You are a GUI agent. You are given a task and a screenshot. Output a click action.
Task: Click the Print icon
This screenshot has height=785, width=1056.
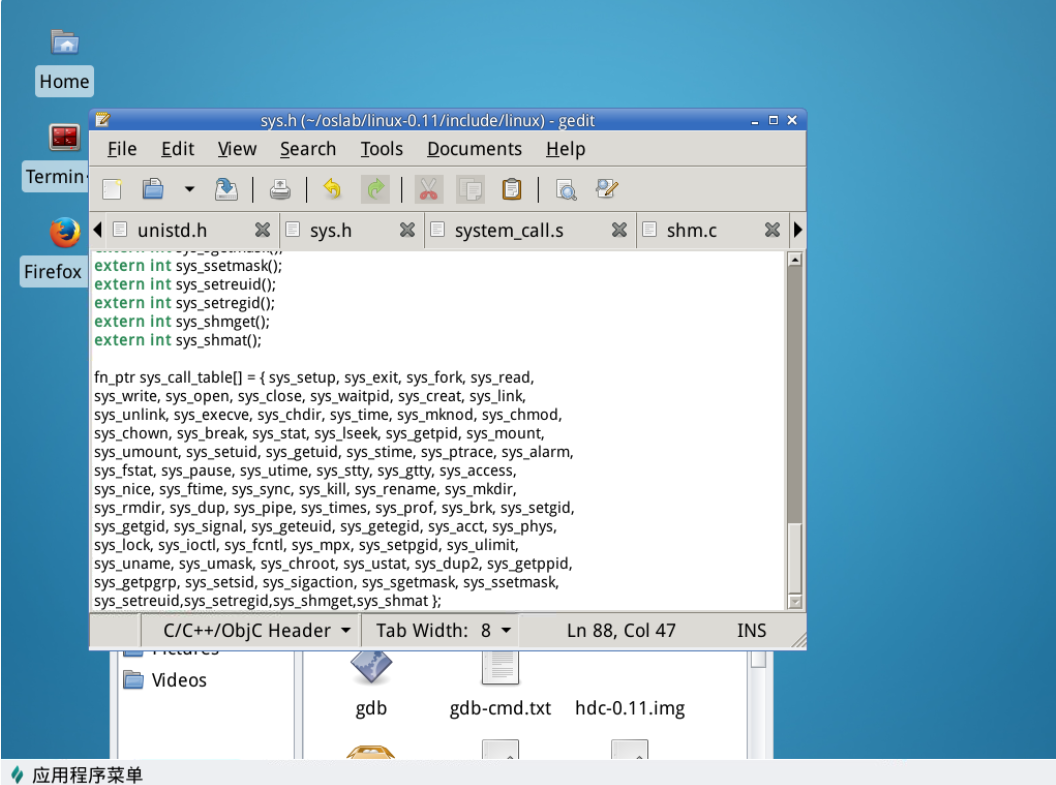tap(280, 189)
